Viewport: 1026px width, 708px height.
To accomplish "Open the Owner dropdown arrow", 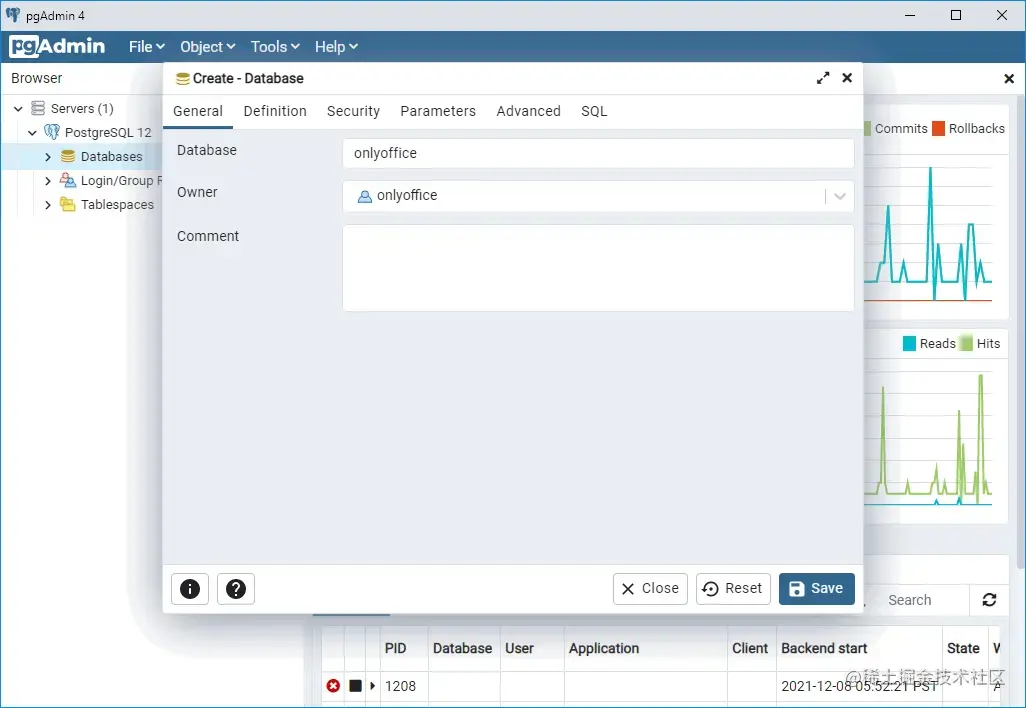I will (840, 196).
